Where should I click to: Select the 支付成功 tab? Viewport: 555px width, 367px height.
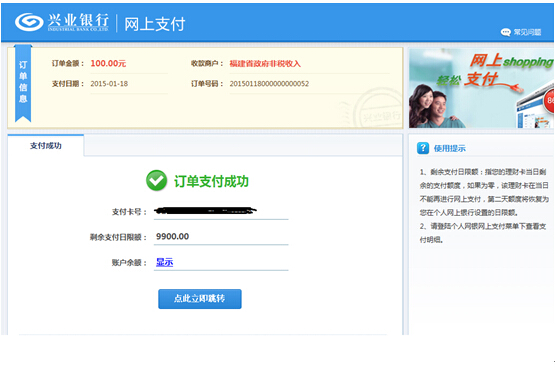pyautogui.click(x=46, y=145)
